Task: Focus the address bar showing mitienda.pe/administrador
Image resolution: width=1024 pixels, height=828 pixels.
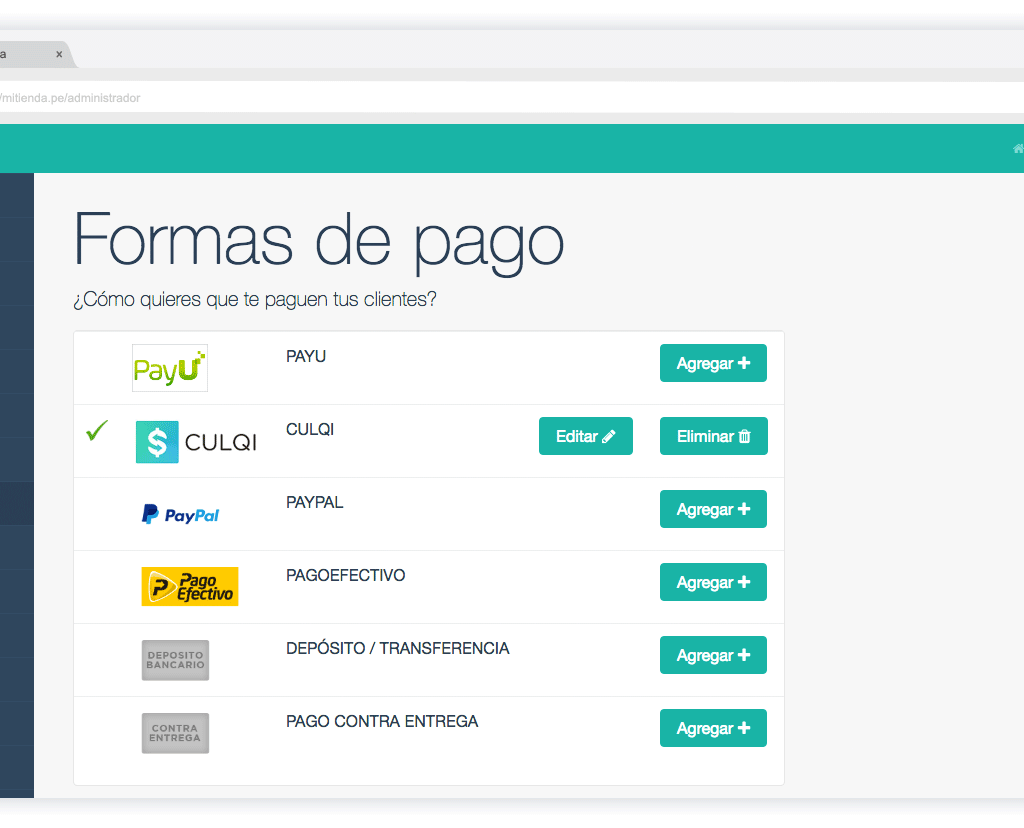Action: (512, 98)
